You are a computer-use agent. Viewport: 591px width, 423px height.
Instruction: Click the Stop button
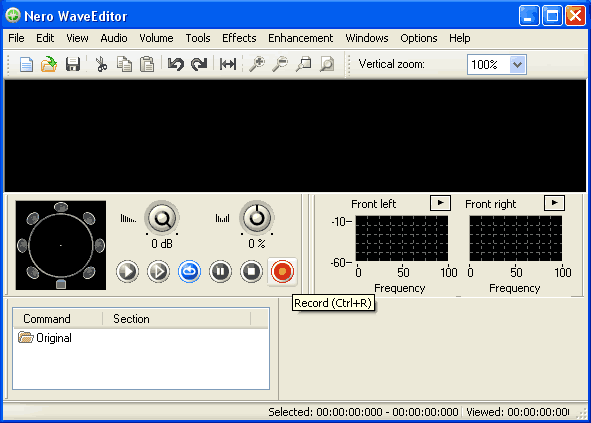pos(251,271)
